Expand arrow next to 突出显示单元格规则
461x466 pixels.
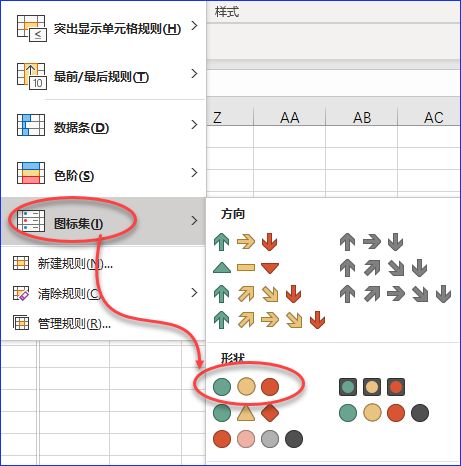click(x=194, y=25)
